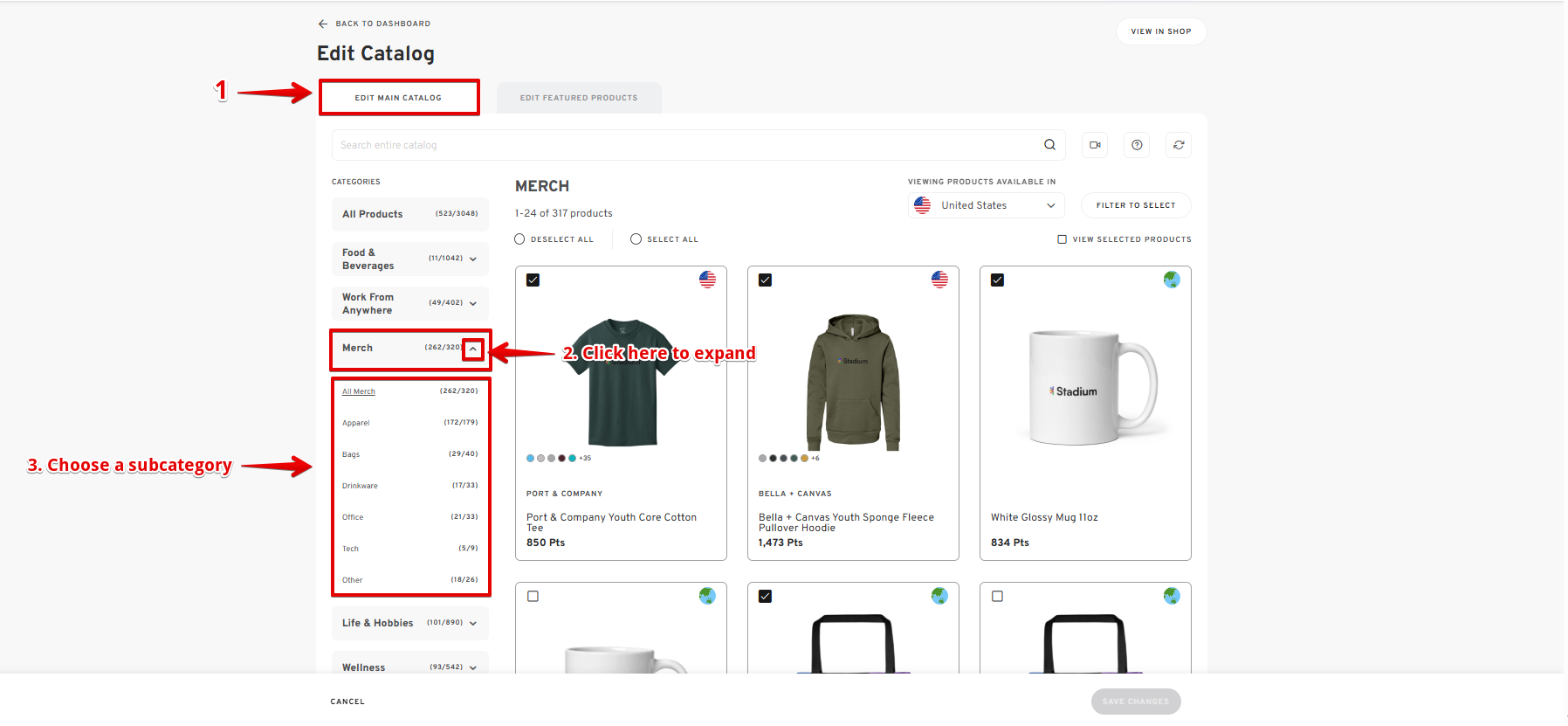This screenshot has width=1568, height=726.
Task: Click US flag icon on Port & Company tee
Action: [x=707, y=280]
